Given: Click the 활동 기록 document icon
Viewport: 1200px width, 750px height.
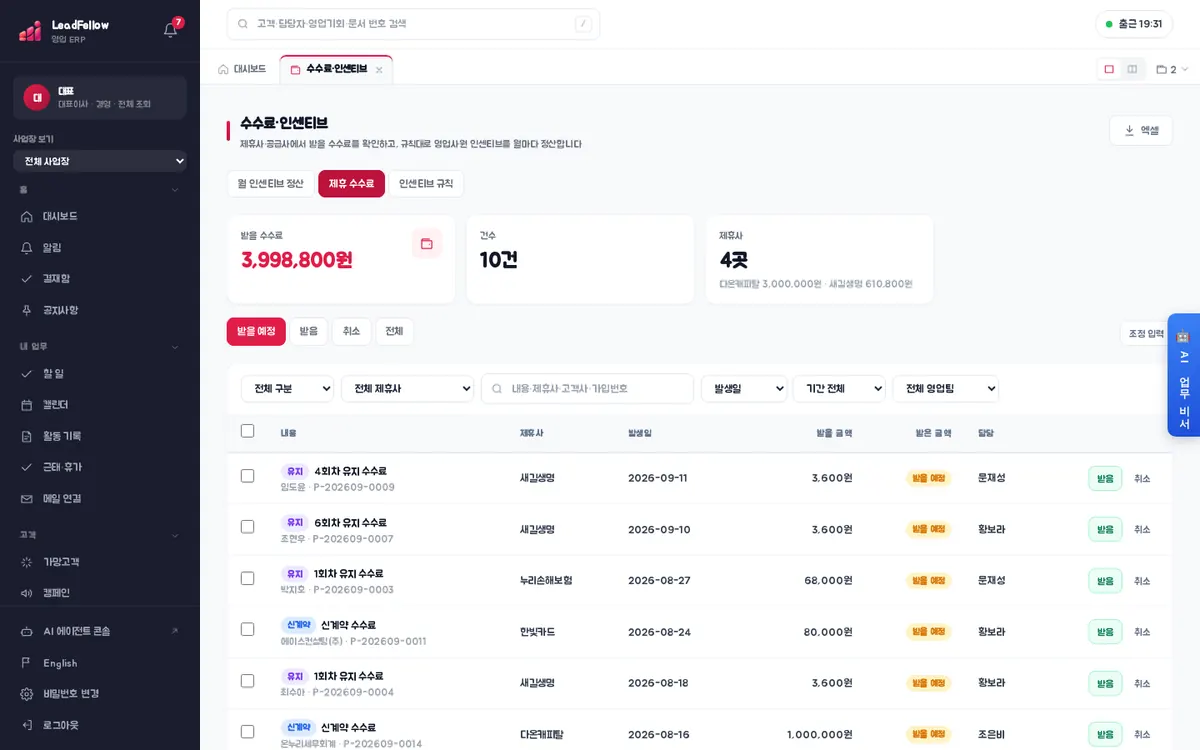Looking at the screenshot, I should point(27,436).
